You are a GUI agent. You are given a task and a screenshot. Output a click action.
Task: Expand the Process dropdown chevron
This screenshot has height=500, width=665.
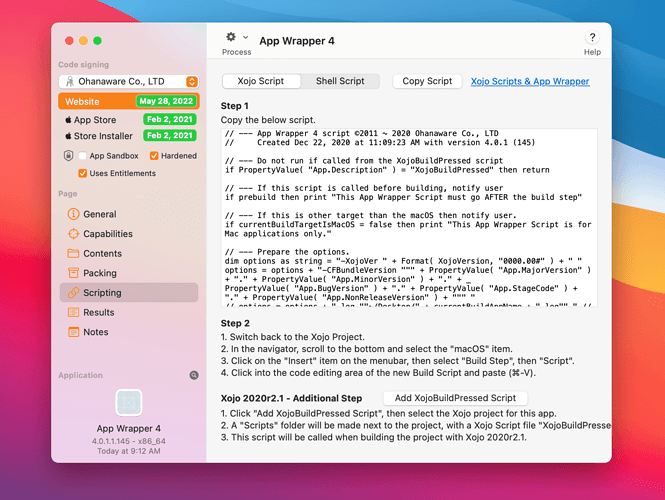[x=246, y=37]
